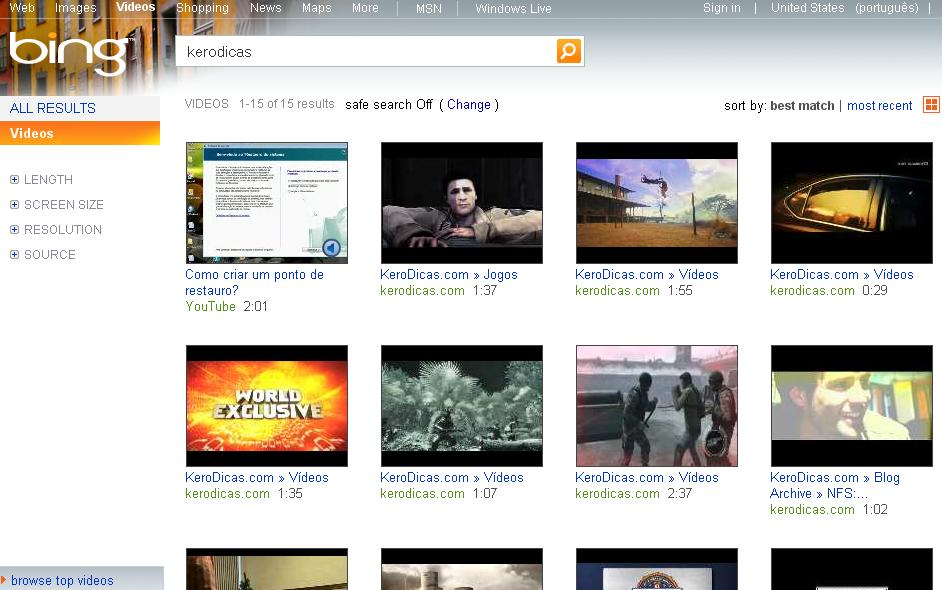Open the Images tab
Viewport: 942px width, 590px height.
coord(76,8)
